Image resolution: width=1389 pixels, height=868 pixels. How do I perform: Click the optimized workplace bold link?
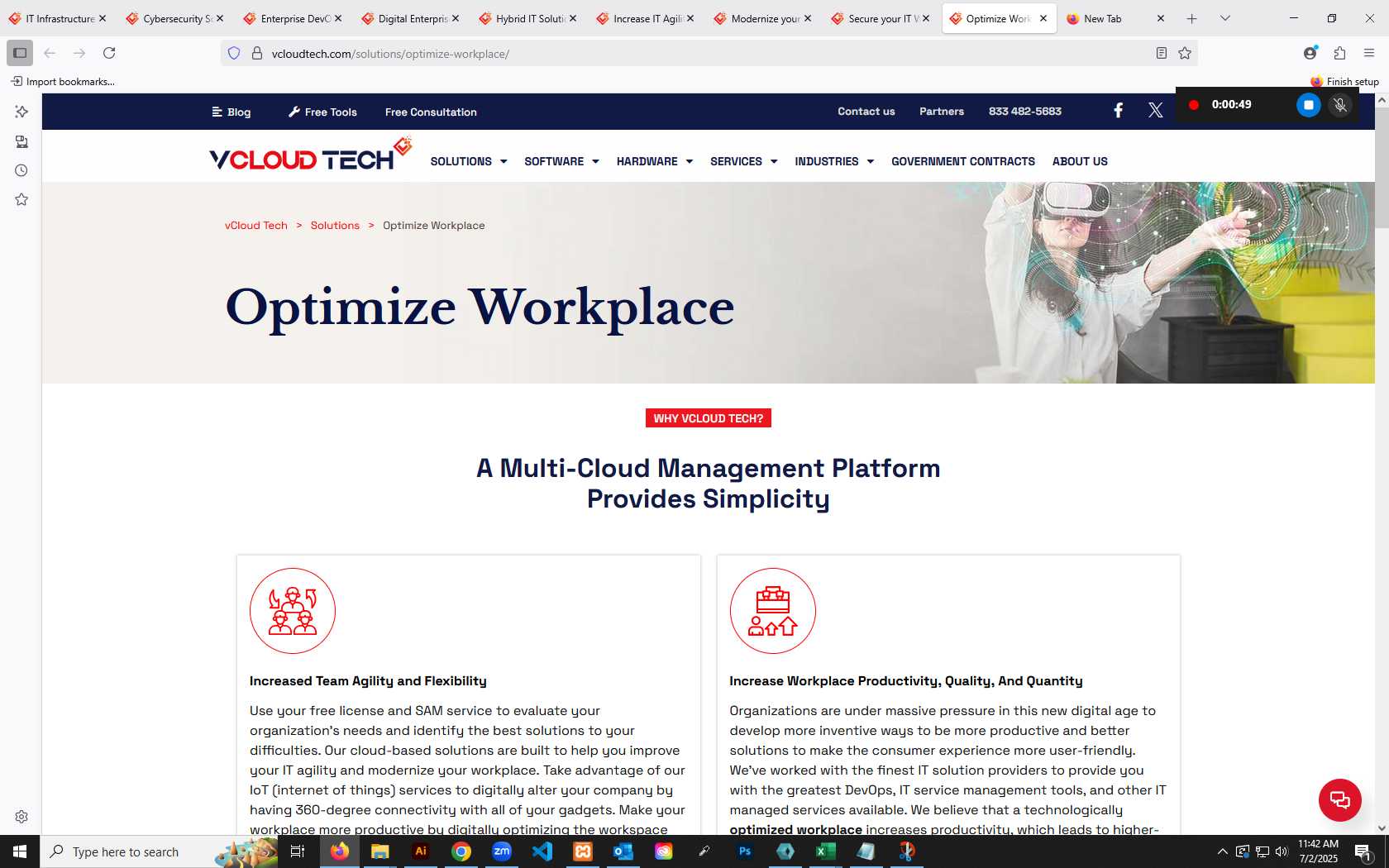pyautogui.click(x=795, y=828)
